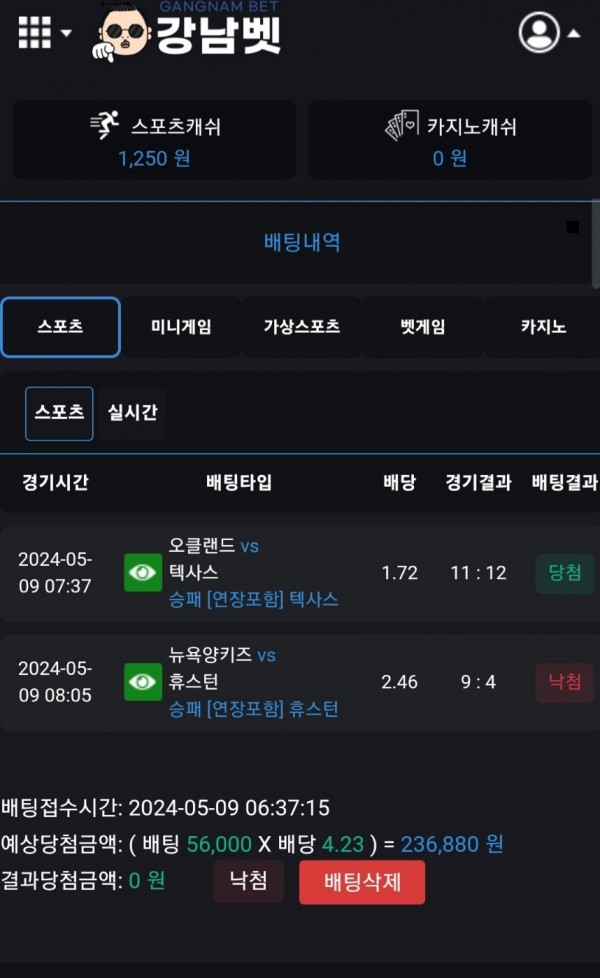Click the green 당첨 result badge
The width and height of the screenshot is (600, 978).
564,573
